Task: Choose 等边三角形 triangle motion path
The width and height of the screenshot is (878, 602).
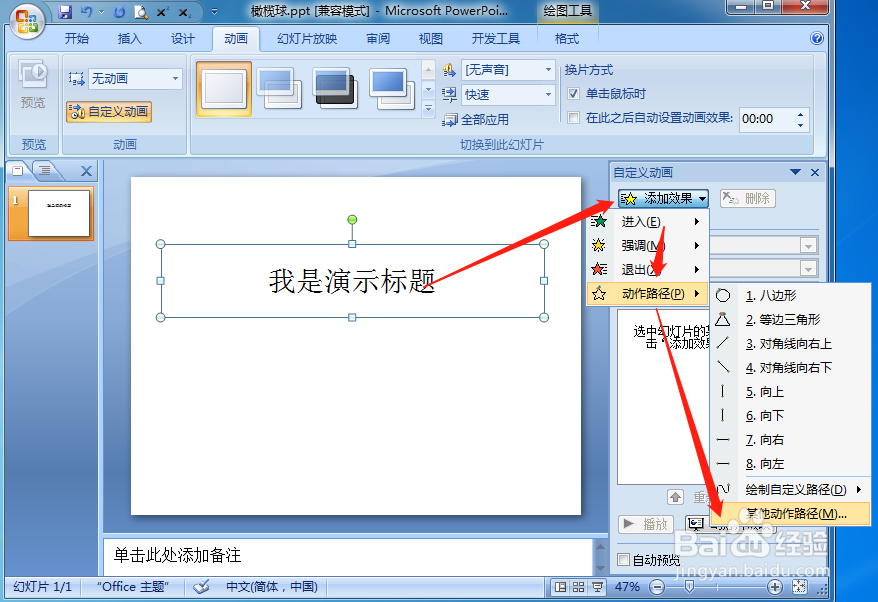Action: (790, 320)
